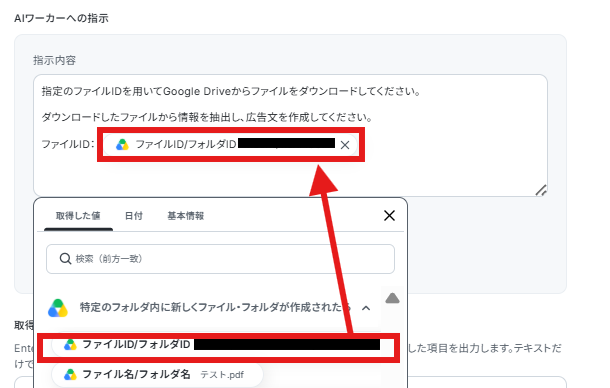This screenshot has width=610, height=388.
Task: Click the 検索（前方一致） search field
Action: (x=220, y=259)
